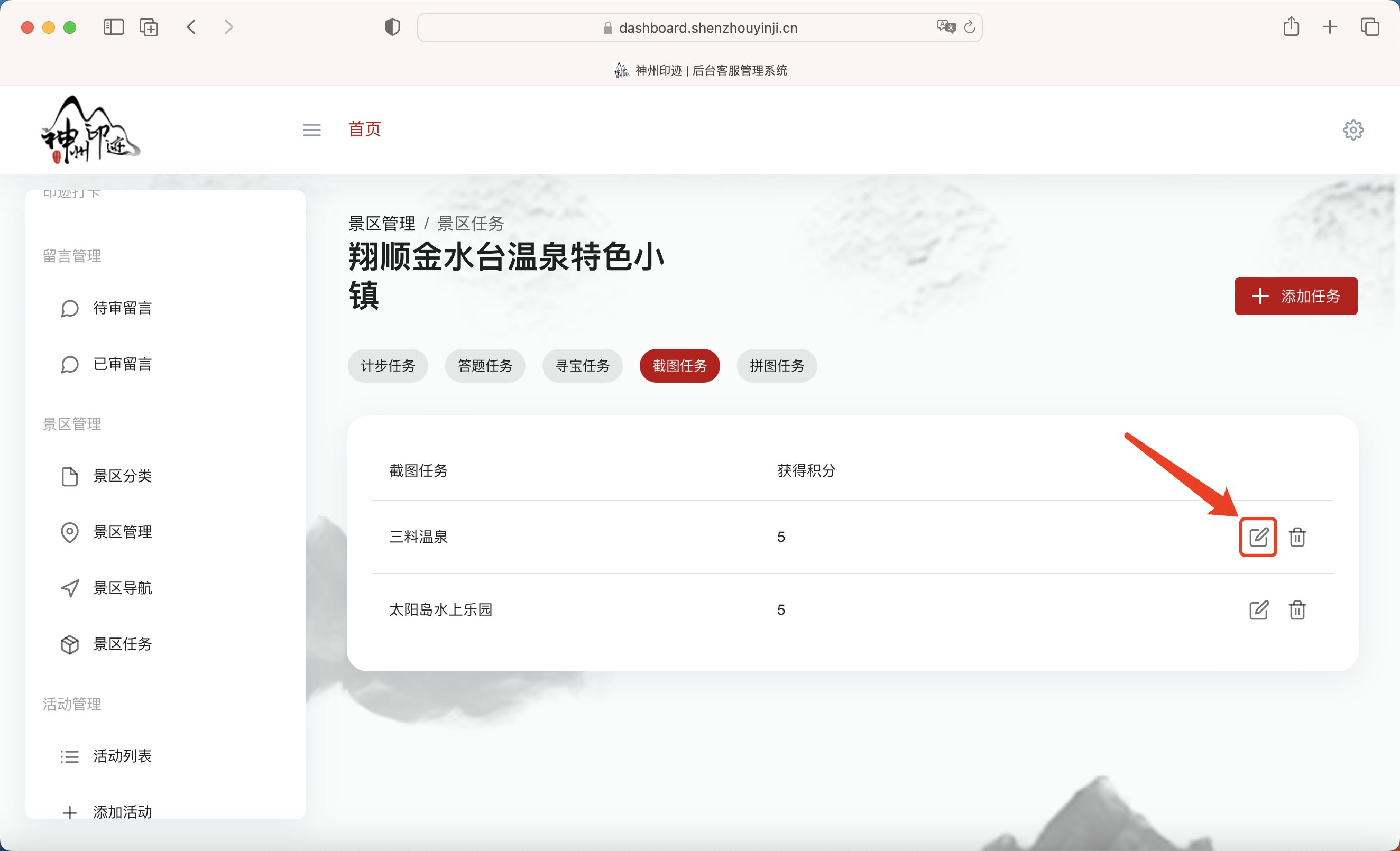Open the translation options in the address bar
Viewport: 1400px width, 851px height.
(944, 27)
